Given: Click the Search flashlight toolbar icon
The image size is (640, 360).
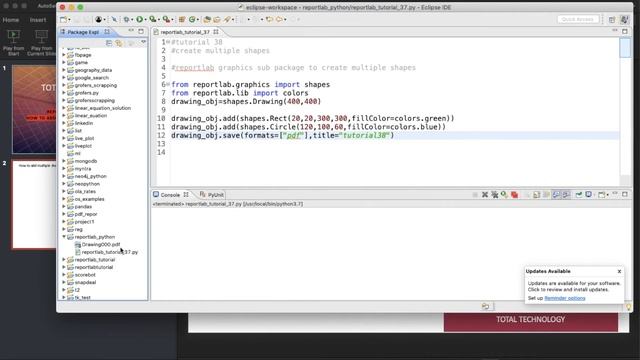Looking at the screenshot, I should click(x=227, y=19).
